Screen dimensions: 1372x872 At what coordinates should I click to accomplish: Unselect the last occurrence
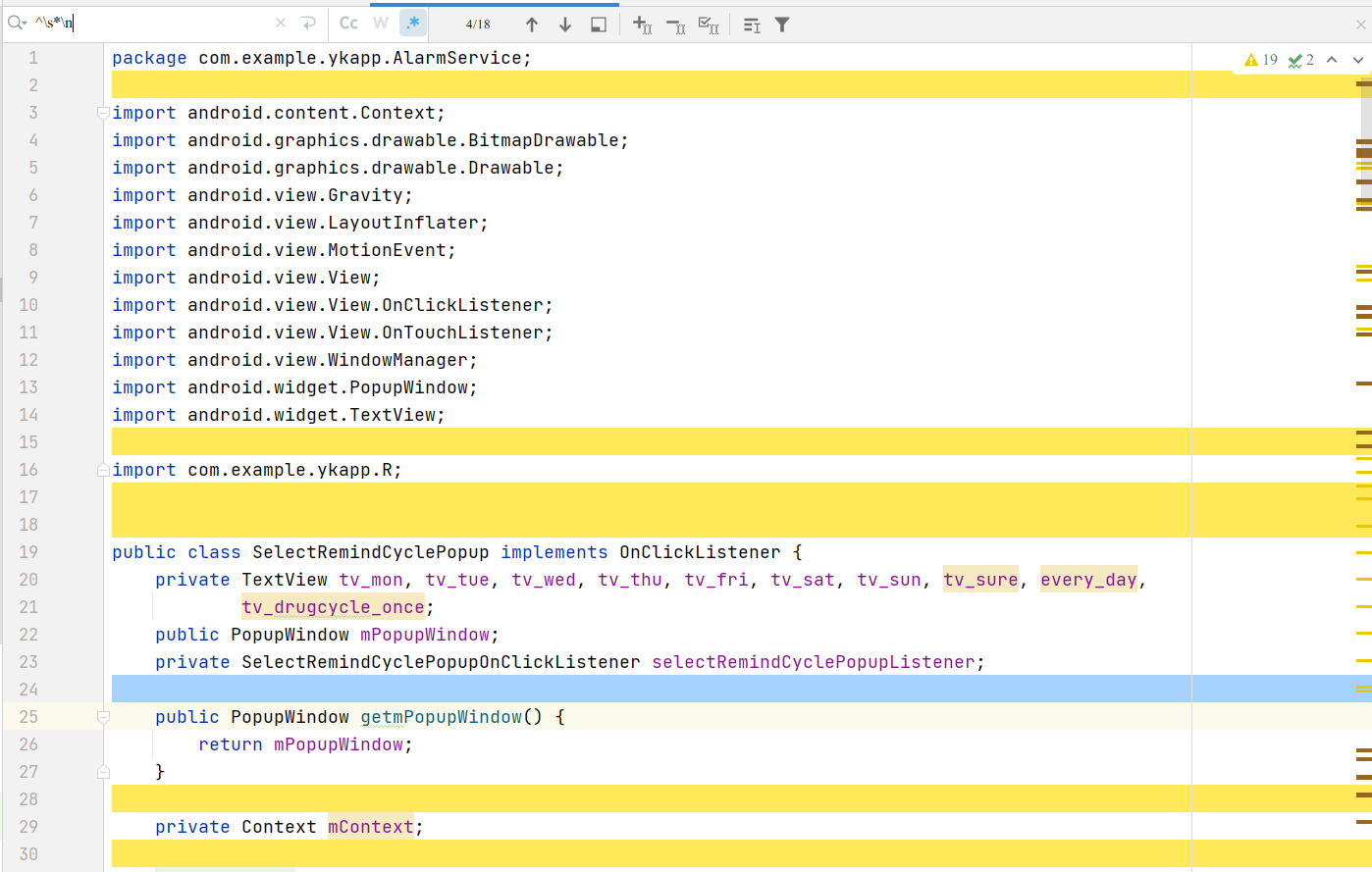pyautogui.click(x=675, y=25)
